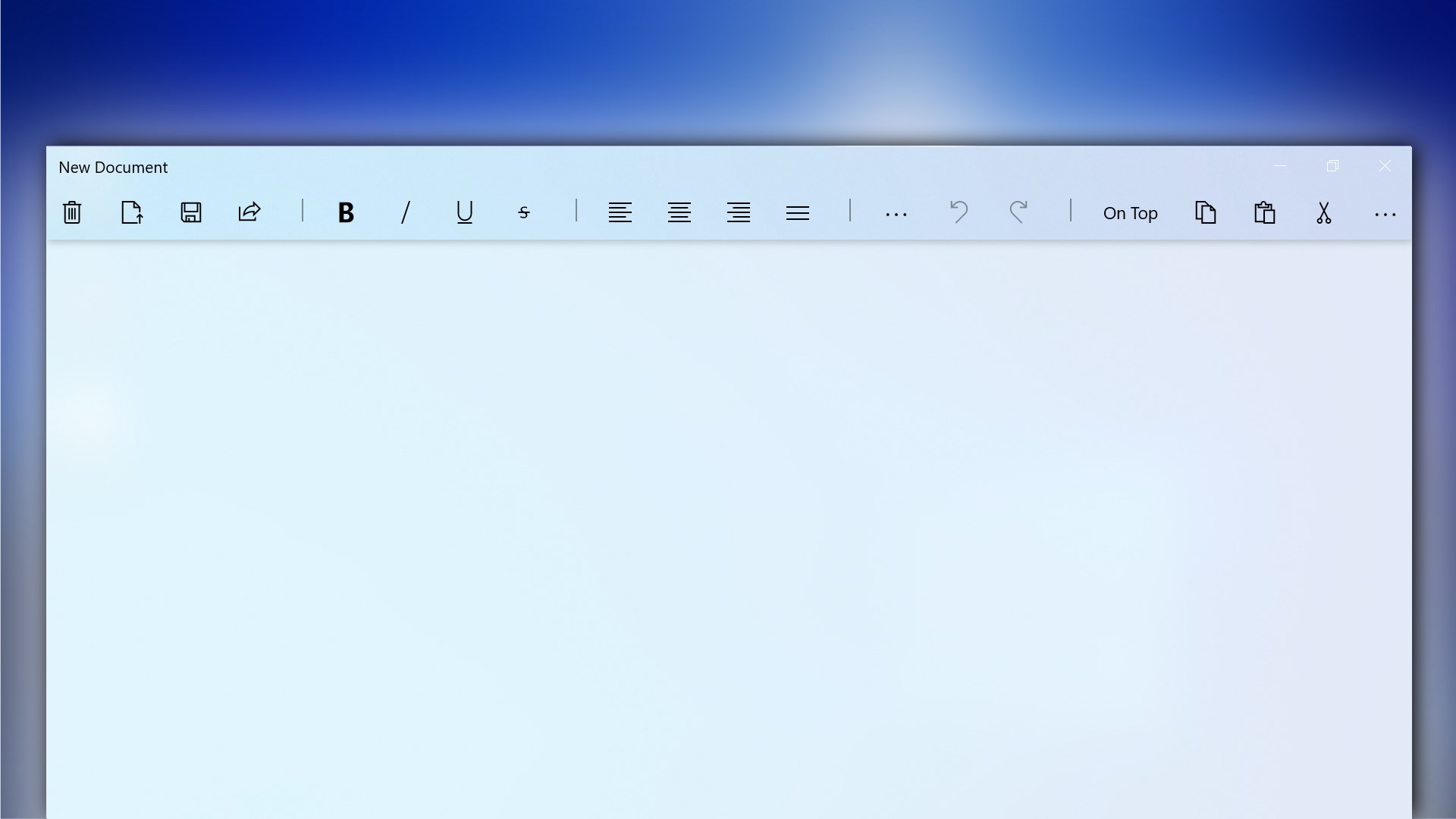Enable the On Top mode
This screenshot has height=819, width=1456.
[1130, 212]
